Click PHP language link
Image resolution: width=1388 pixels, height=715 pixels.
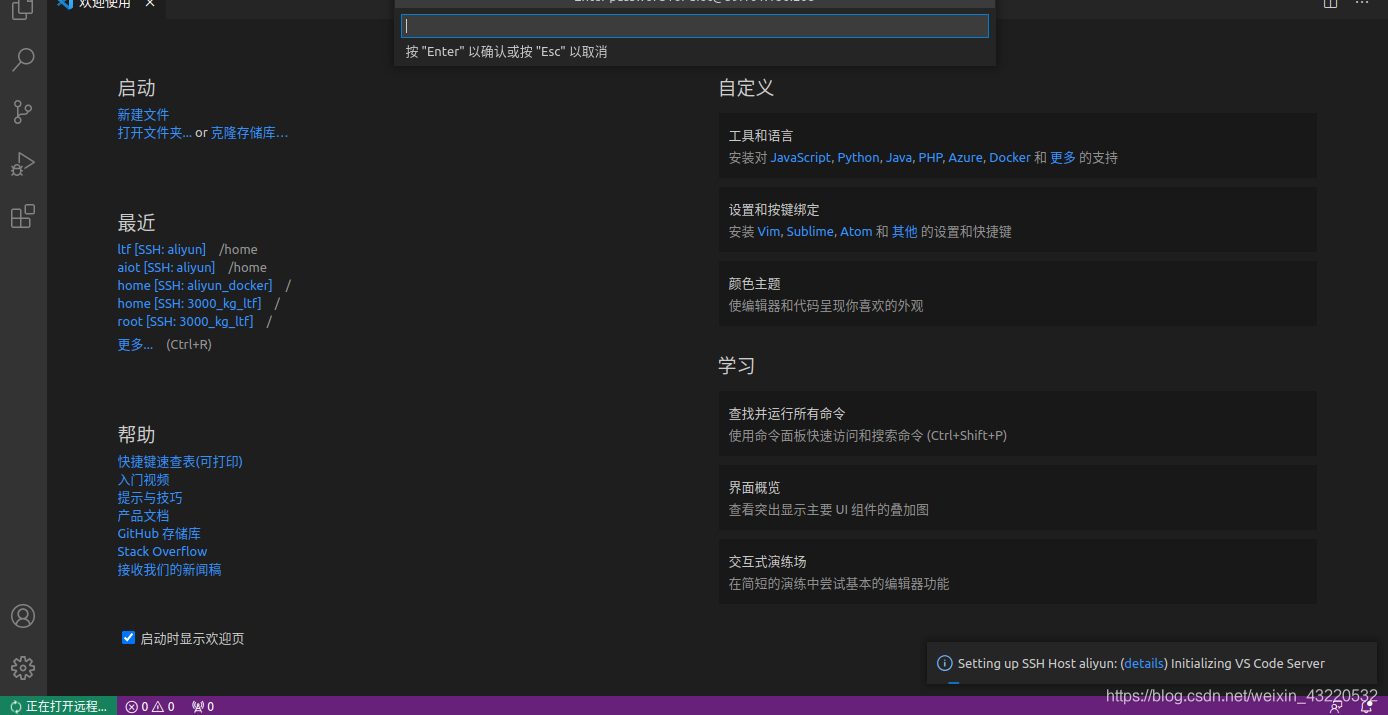(x=930, y=158)
